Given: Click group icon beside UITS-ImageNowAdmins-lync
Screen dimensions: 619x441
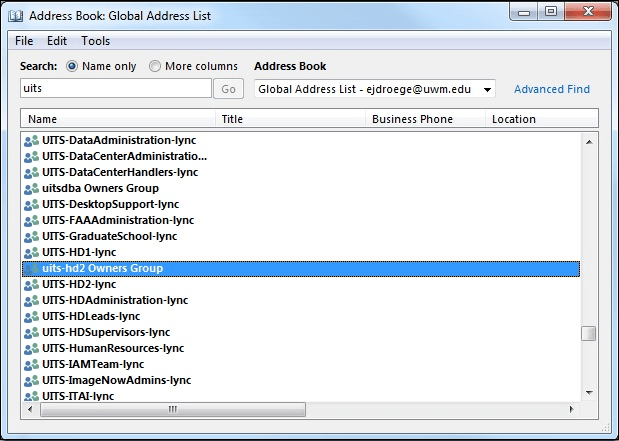Looking at the screenshot, I should pyautogui.click(x=31, y=381).
